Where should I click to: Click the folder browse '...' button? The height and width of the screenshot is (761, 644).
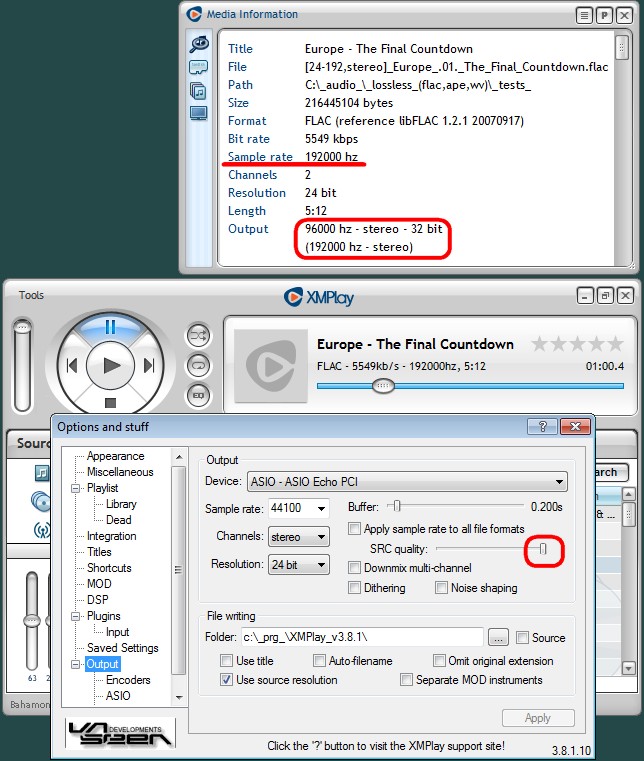pyautogui.click(x=498, y=637)
